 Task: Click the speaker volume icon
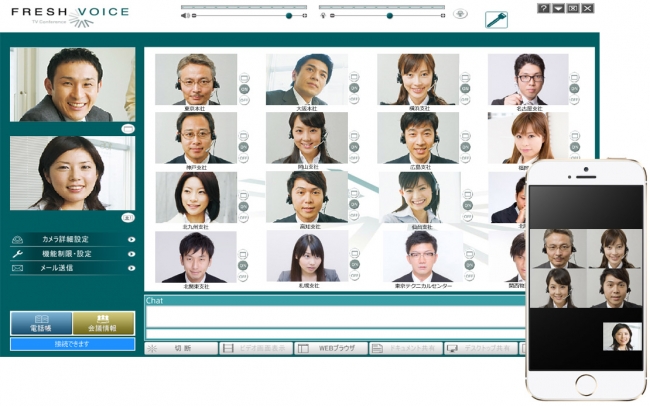[185, 16]
